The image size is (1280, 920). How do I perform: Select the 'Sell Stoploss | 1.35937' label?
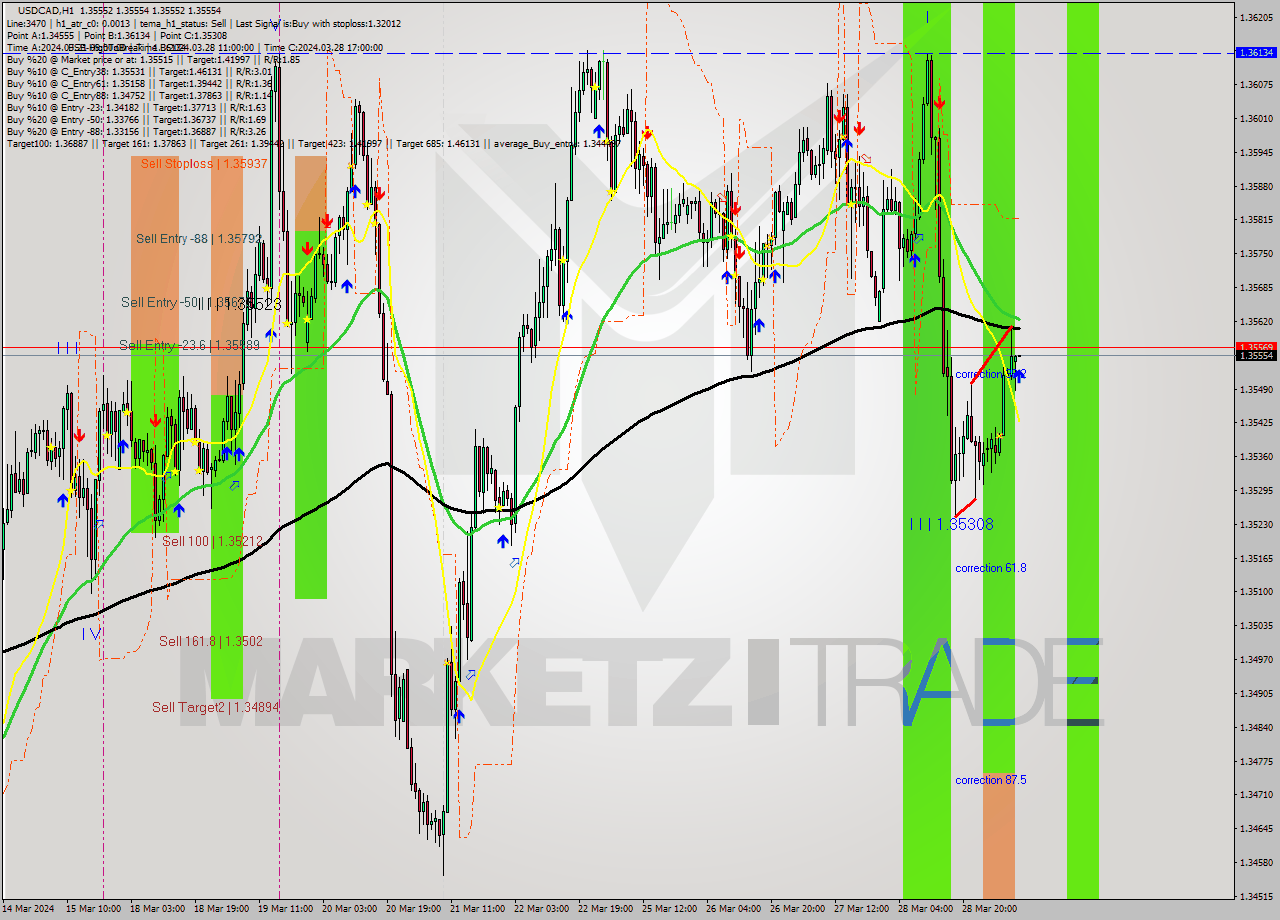point(204,163)
